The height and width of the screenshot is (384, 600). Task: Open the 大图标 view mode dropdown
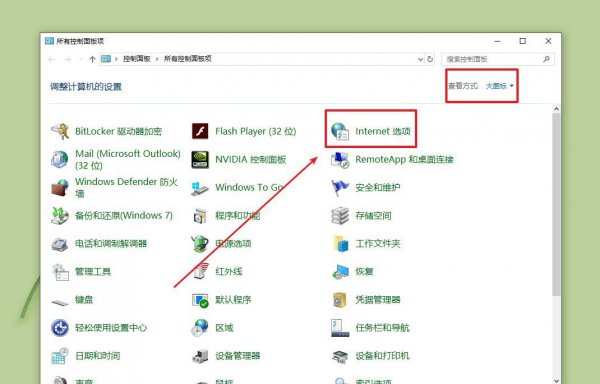(x=500, y=86)
